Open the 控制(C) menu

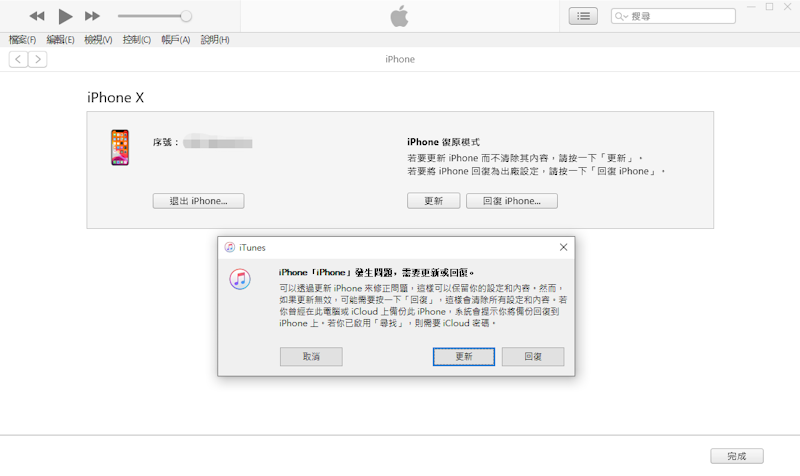pos(137,40)
